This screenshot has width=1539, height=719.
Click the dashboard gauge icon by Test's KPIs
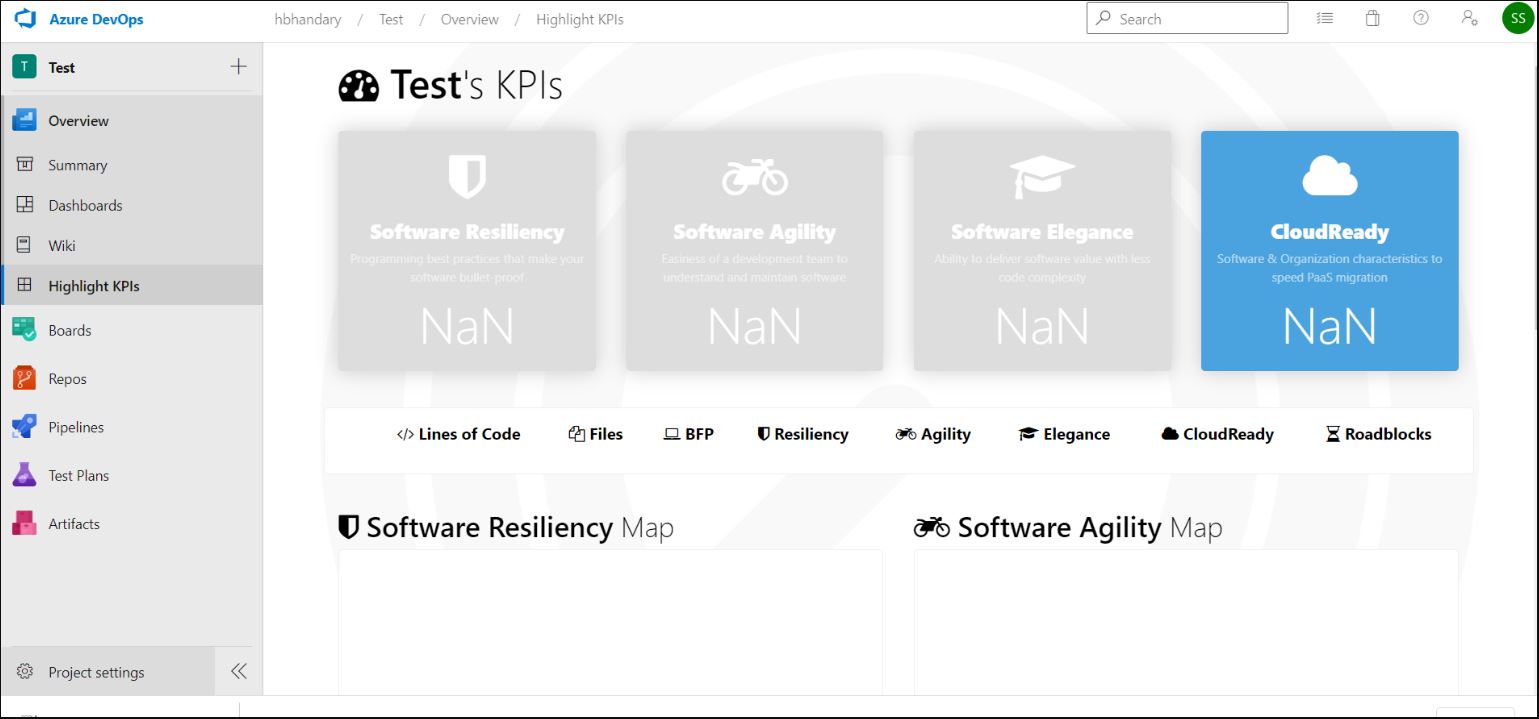pos(359,86)
